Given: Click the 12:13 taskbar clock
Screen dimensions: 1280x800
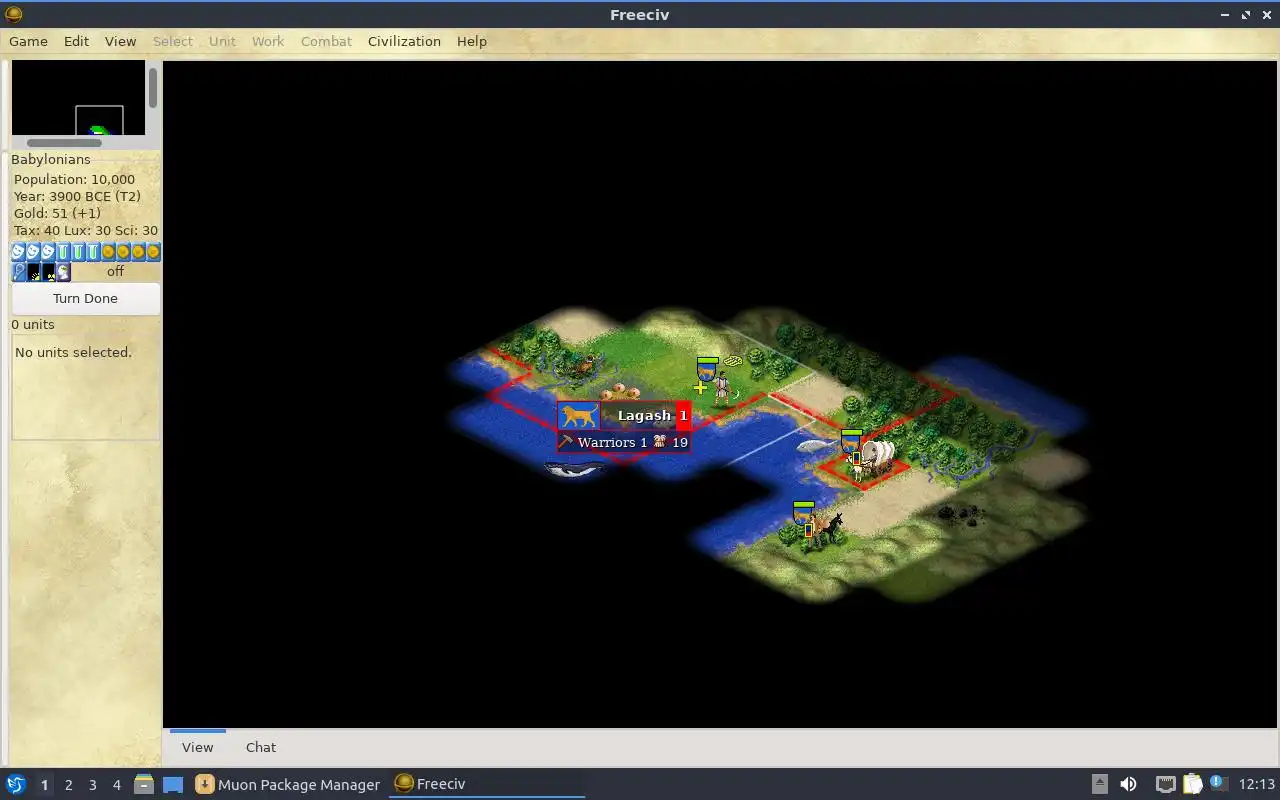Looking at the screenshot, I should click(x=1257, y=784).
